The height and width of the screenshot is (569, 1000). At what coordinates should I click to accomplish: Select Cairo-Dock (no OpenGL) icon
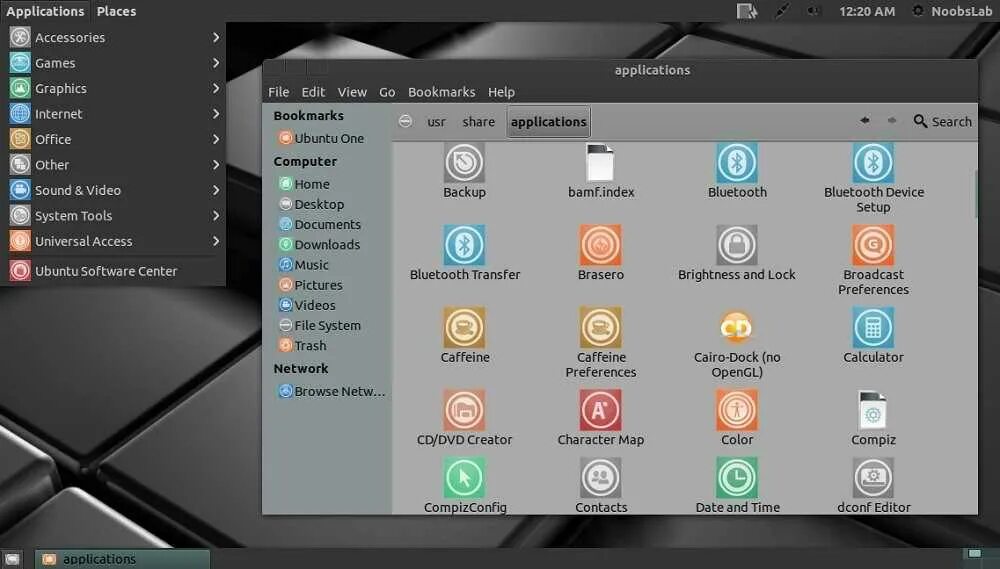[x=737, y=328]
